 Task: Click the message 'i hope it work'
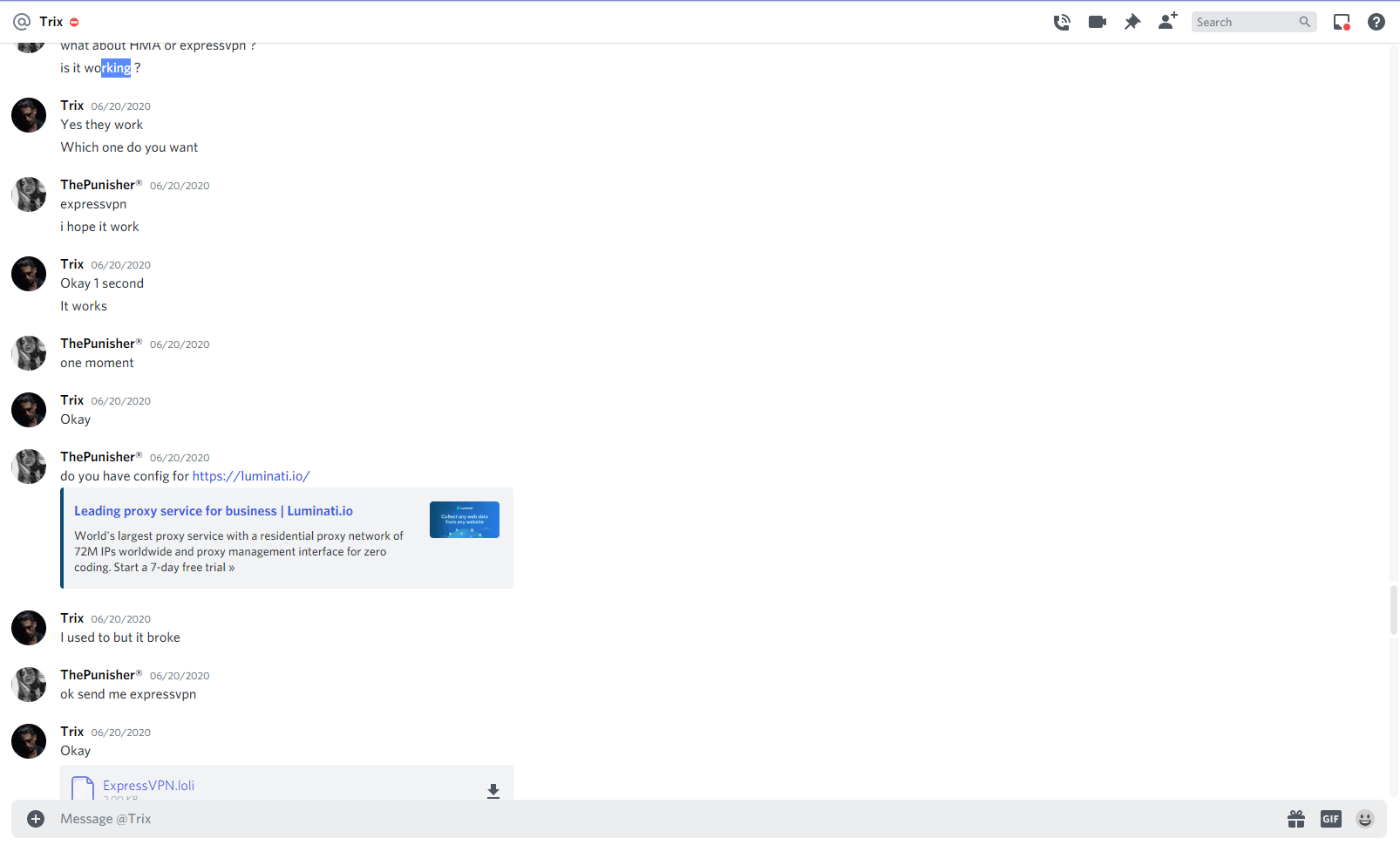99,227
